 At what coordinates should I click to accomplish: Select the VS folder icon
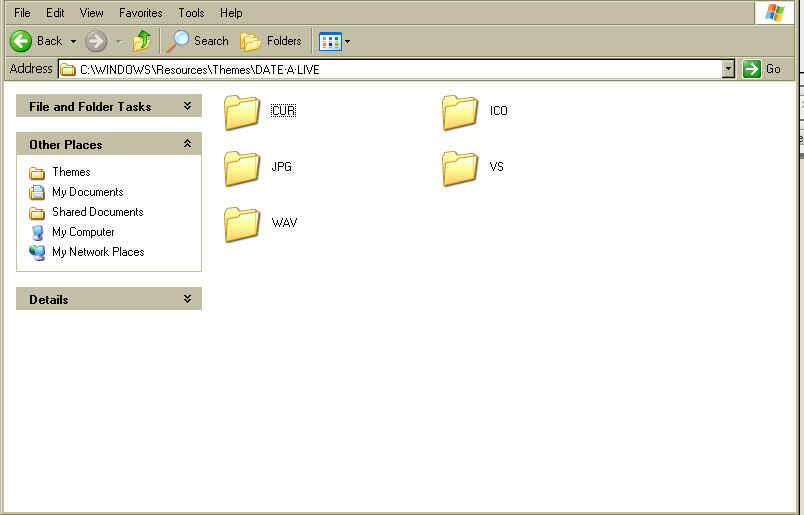click(460, 168)
